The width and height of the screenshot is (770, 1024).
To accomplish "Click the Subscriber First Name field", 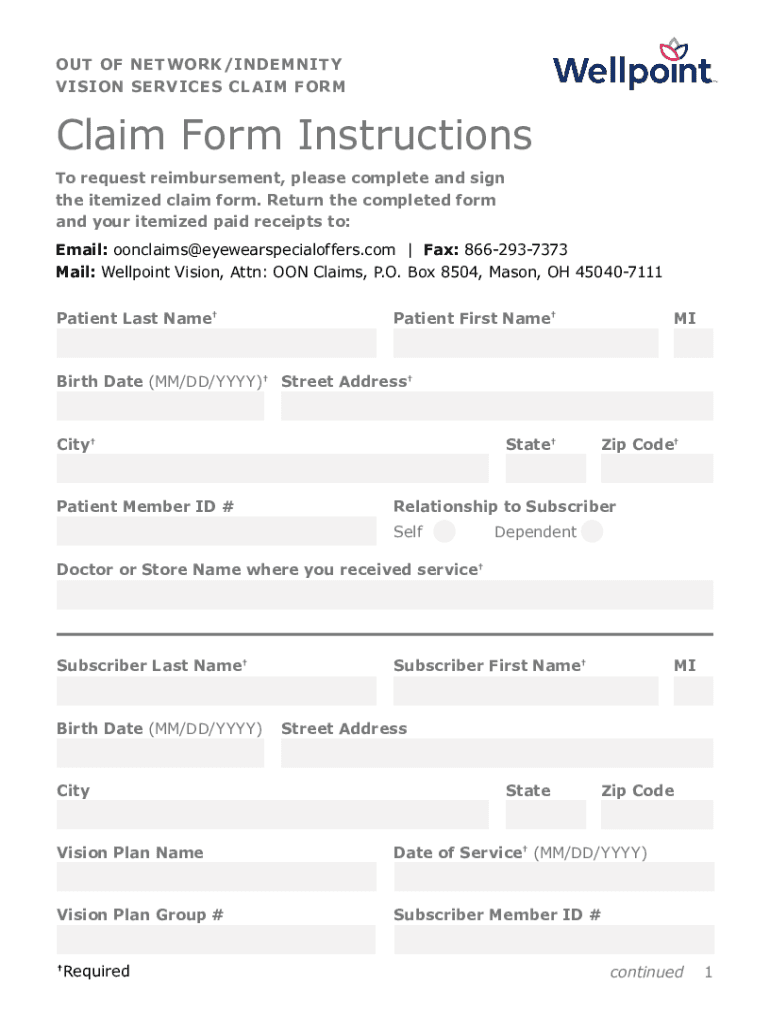I will click(x=525, y=690).
